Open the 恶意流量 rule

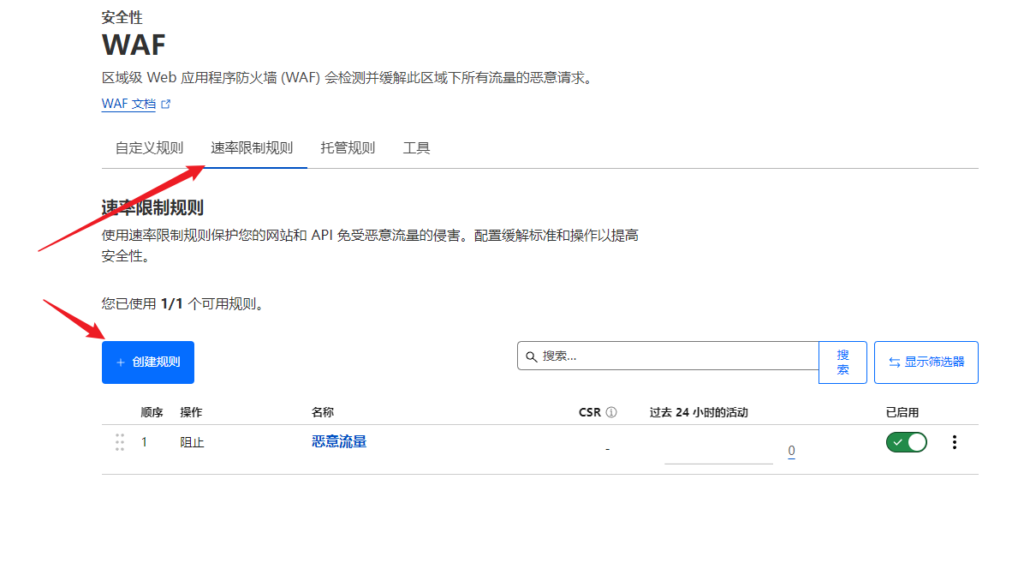tap(339, 441)
